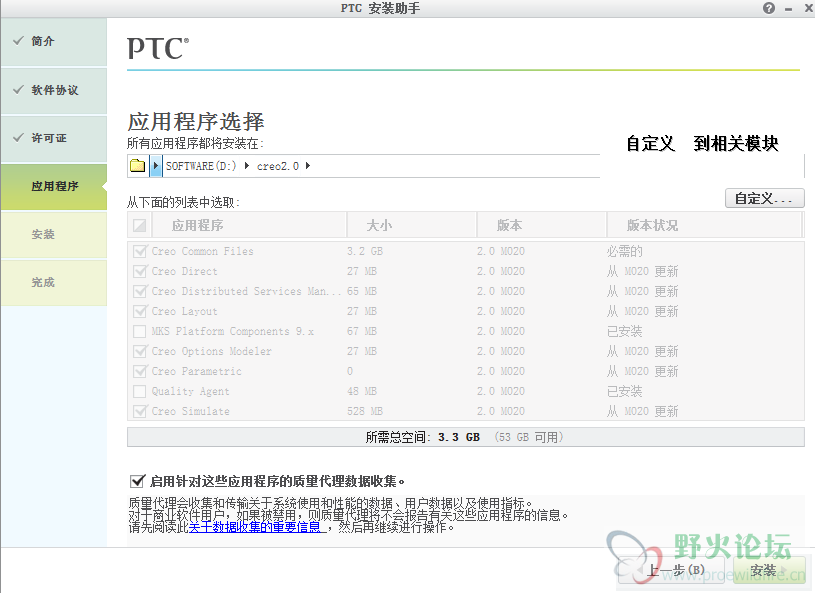The width and height of the screenshot is (815, 593).
Task: Click the checkmark beside 简介
Action: [x=18, y=41]
